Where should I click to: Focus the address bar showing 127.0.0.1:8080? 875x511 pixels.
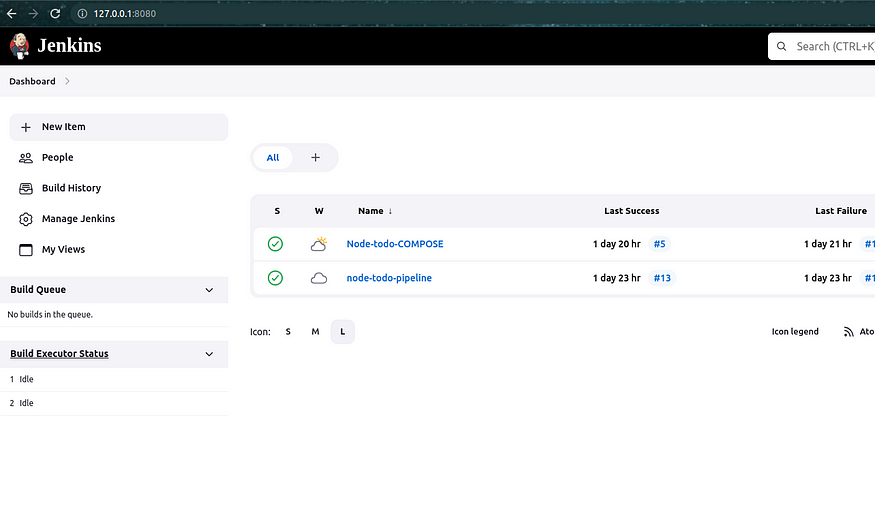[x=124, y=13]
